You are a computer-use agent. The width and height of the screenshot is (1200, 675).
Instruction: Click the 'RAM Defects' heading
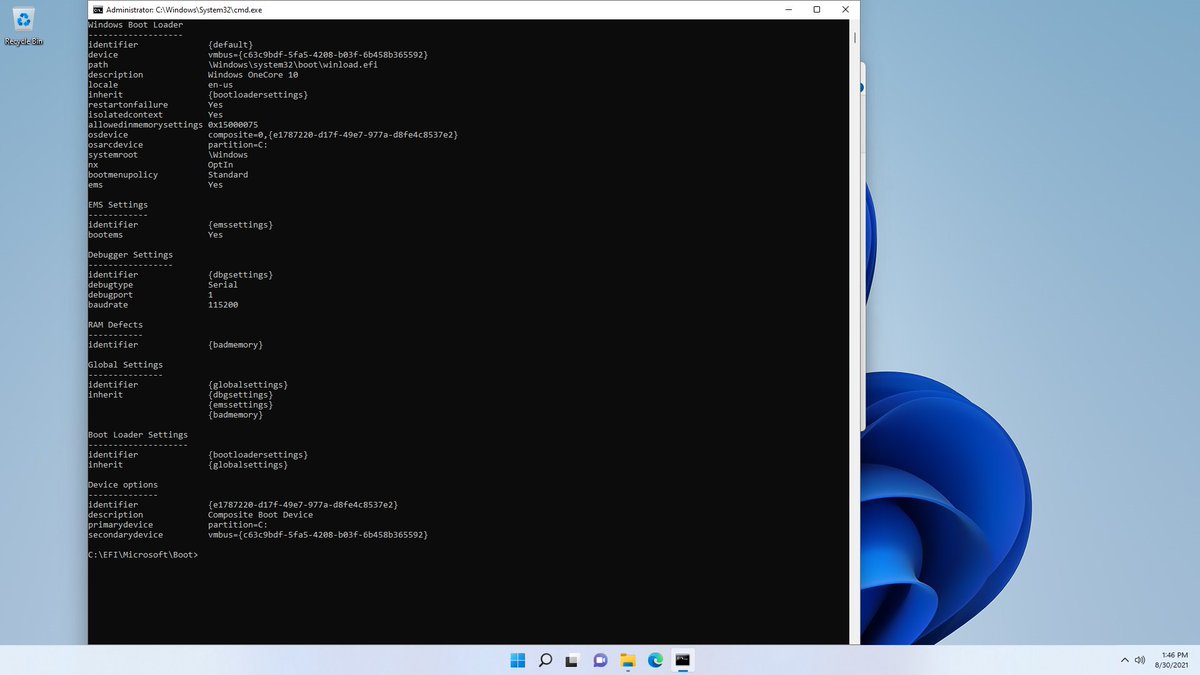pyautogui.click(x=115, y=324)
